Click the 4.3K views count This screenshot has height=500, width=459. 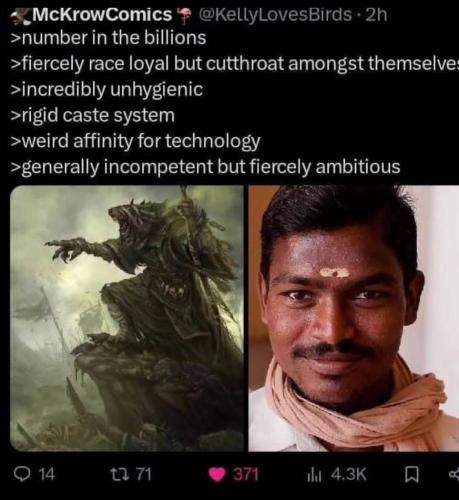tap(349, 474)
